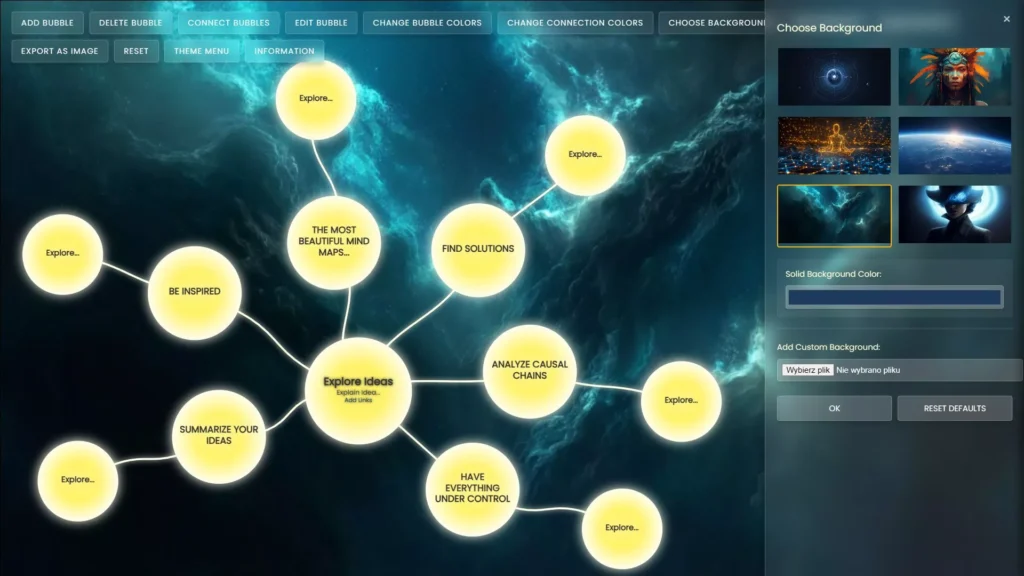Viewport: 1024px width, 576px height.
Task: Open the Edit Bubble option
Action: tap(319, 23)
